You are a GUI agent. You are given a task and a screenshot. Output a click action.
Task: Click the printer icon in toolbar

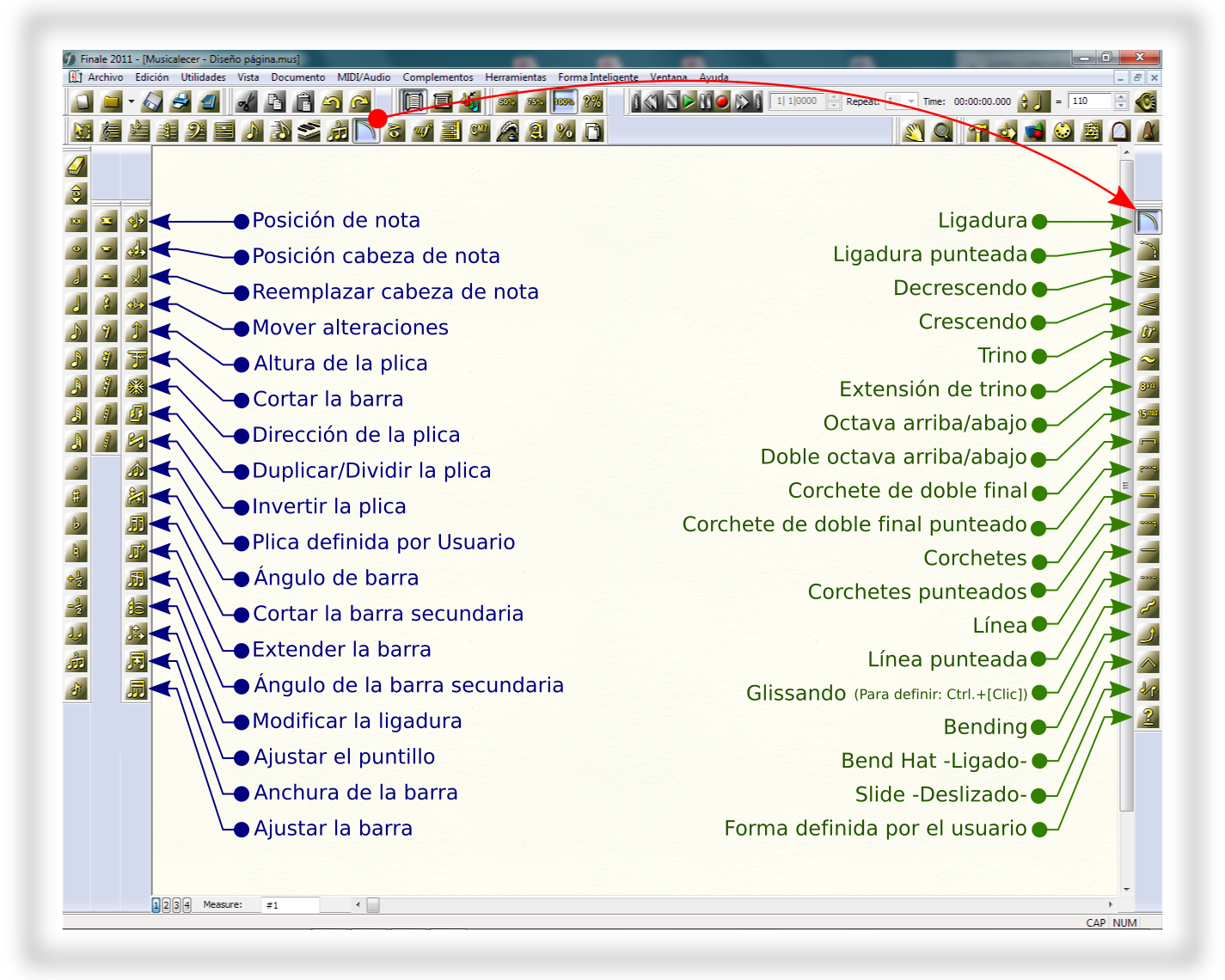click(181, 102)
